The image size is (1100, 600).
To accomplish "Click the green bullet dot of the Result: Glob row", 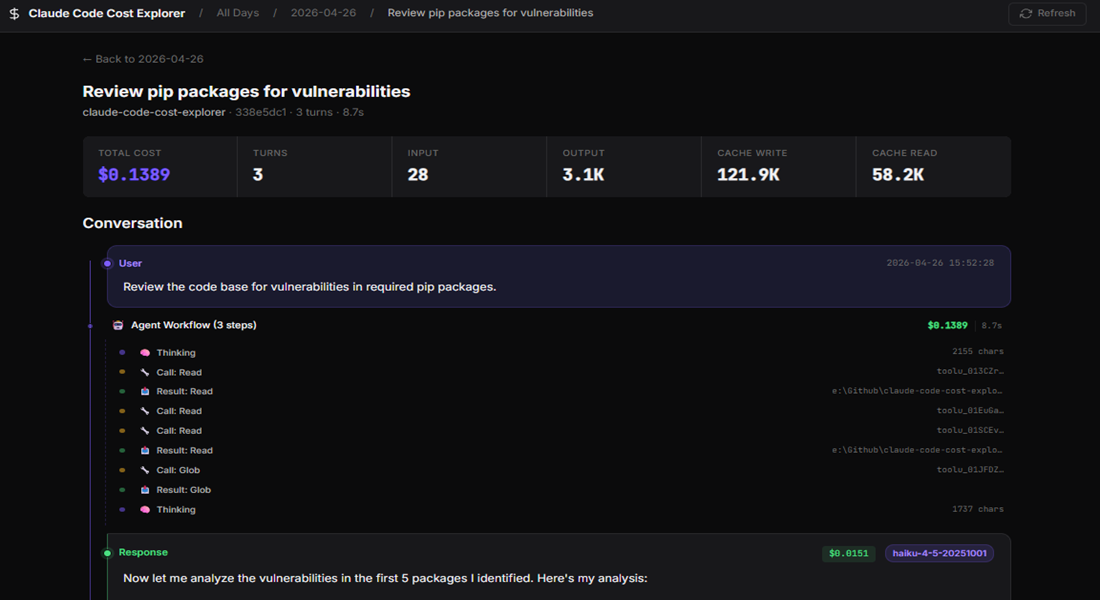I will (x=122, y=490).
